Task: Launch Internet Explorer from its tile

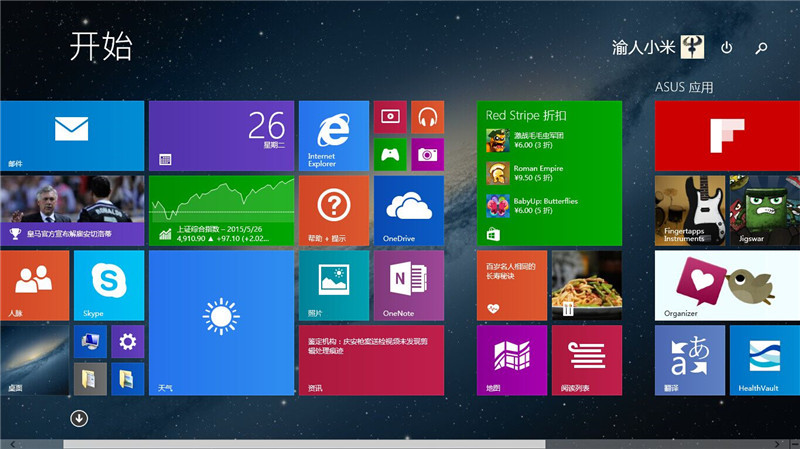Action: 334,136
